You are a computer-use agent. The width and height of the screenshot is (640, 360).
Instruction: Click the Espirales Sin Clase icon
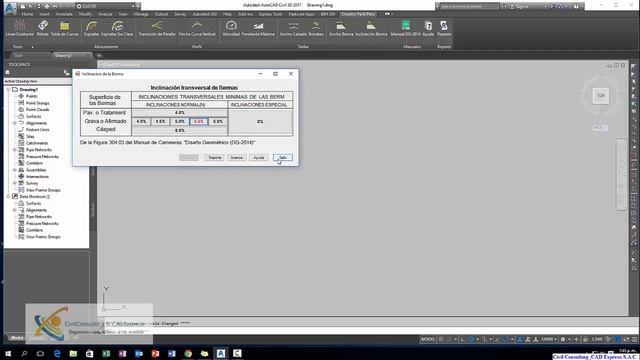(x=117, y=29)
